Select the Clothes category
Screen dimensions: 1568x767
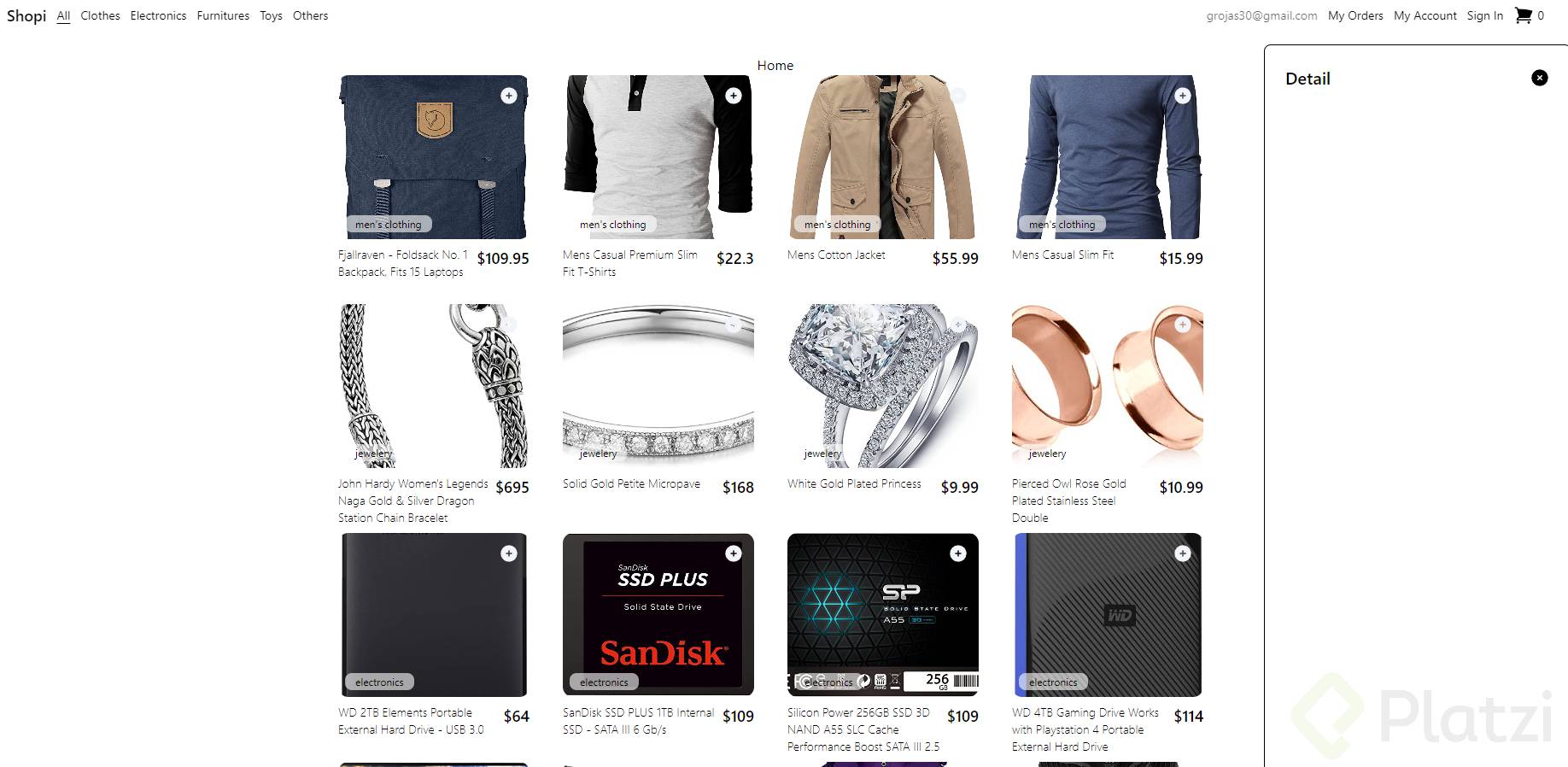click(x=100, y=15)
